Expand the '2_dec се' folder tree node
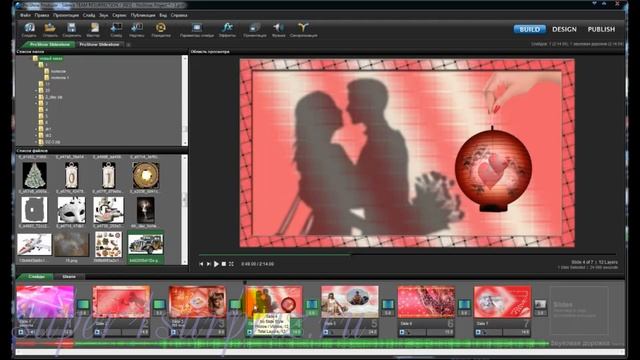This screenshot has width=640, height=360. click(x=36, y=97)
